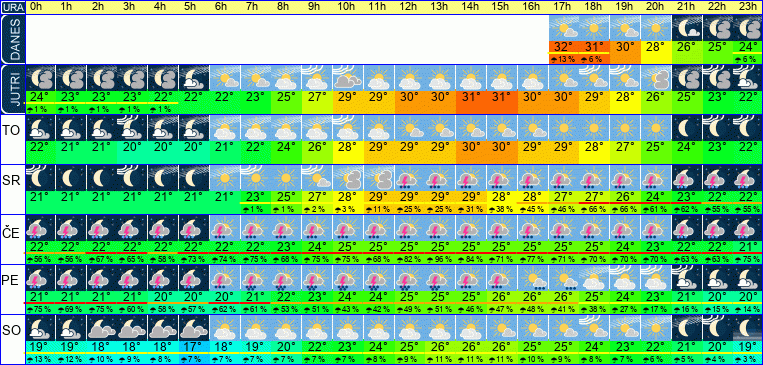
Task: Click the SR 7h clear sun icon
Action: click(256, 178)
